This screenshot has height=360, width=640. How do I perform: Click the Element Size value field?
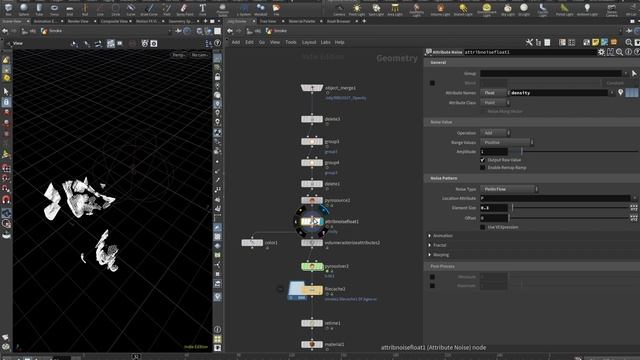(x=494, y=208)
